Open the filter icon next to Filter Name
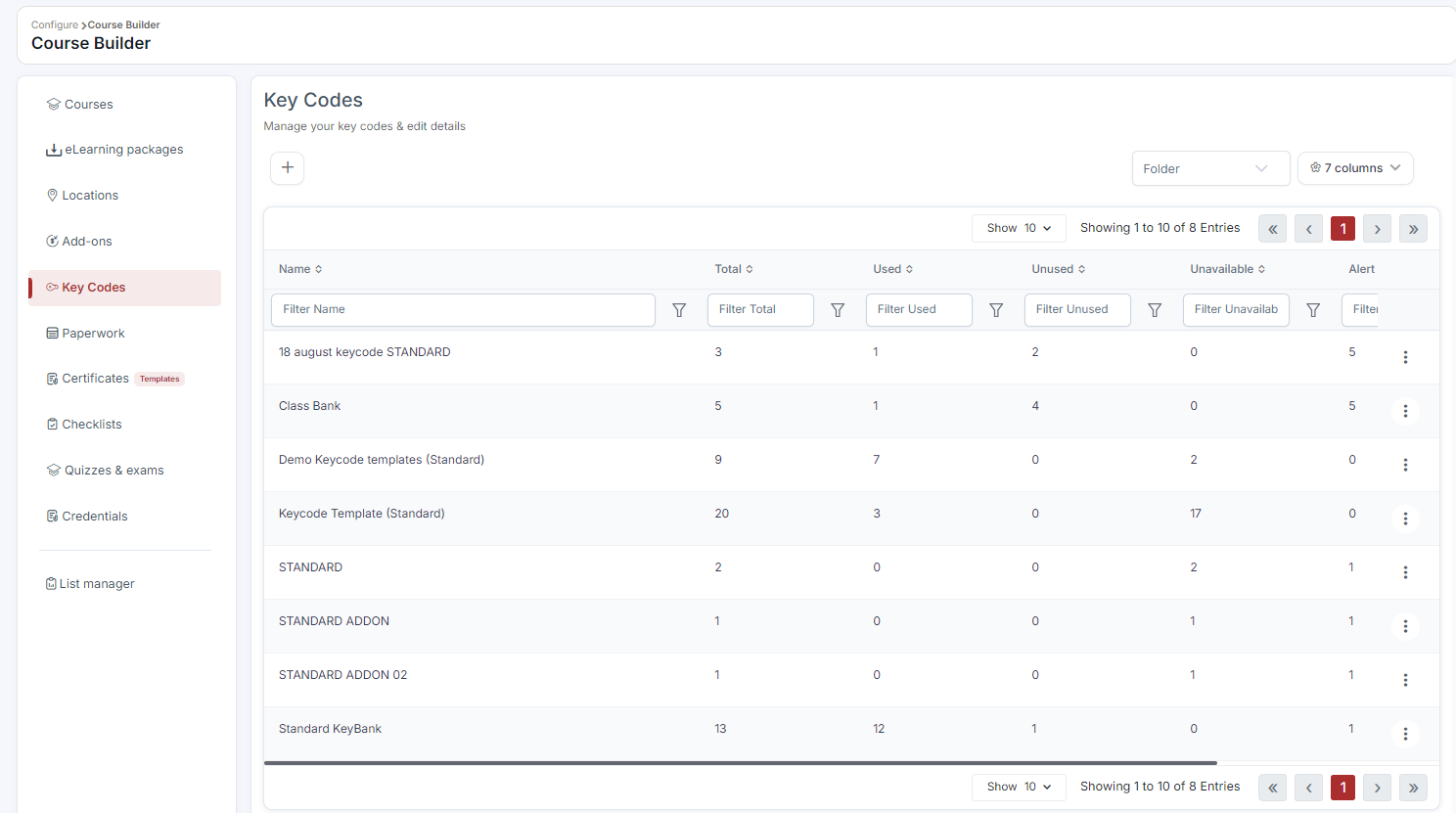 tap(679, 310)
